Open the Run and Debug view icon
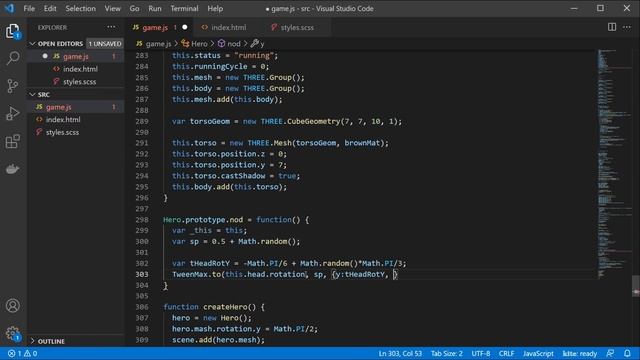The width and height of the screenshot is (640, 360). [x=13, y=113]
